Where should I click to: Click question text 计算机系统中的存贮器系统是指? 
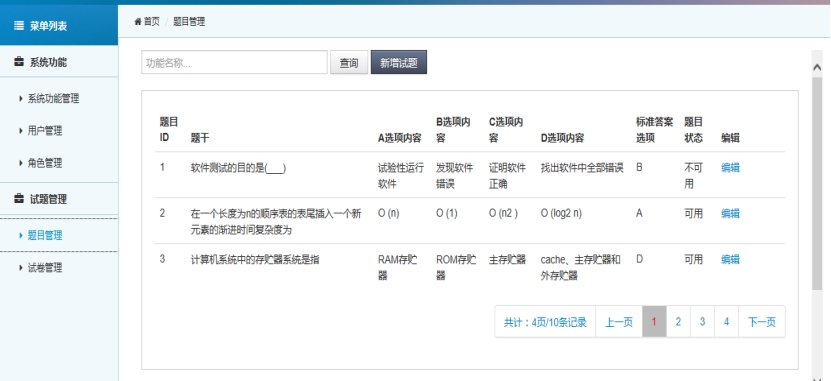coord(255,260)
